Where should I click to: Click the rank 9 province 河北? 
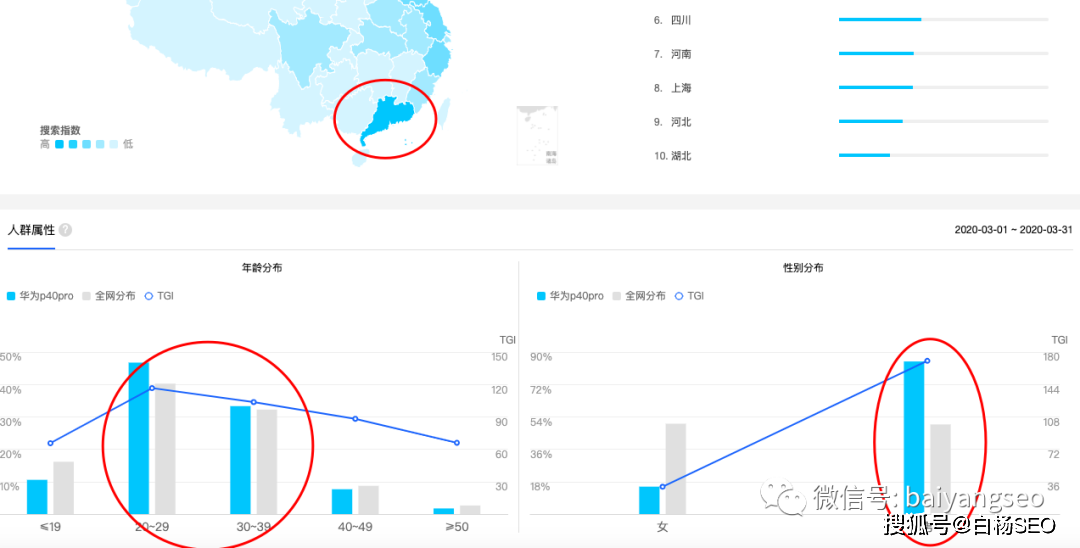coord(681,122)
